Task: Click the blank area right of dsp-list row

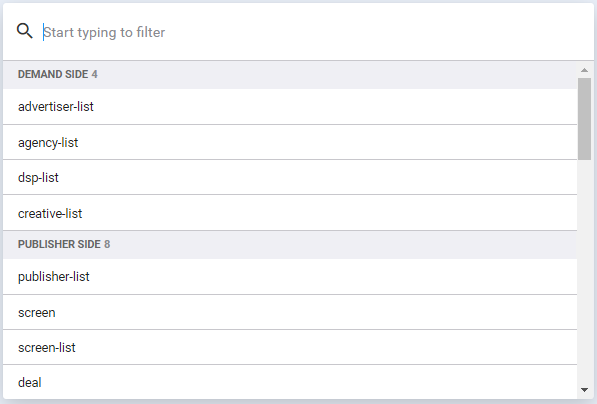Action: click(x=318, y=177)
